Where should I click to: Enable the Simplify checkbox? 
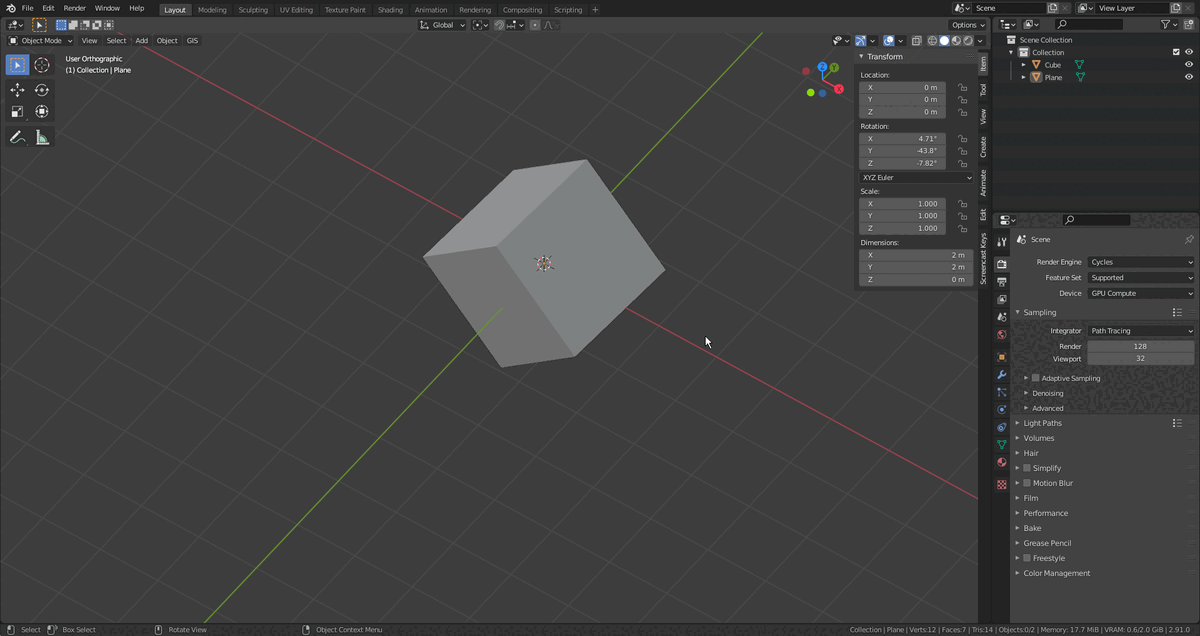click(1027, 468)
